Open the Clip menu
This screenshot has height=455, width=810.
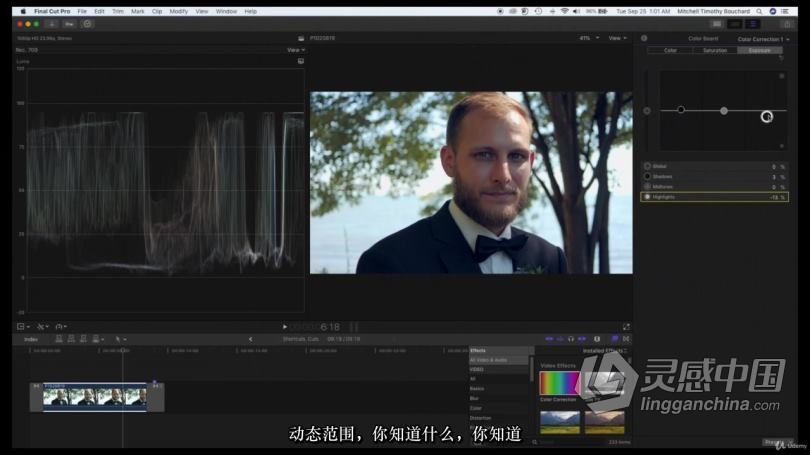[157, 11]
